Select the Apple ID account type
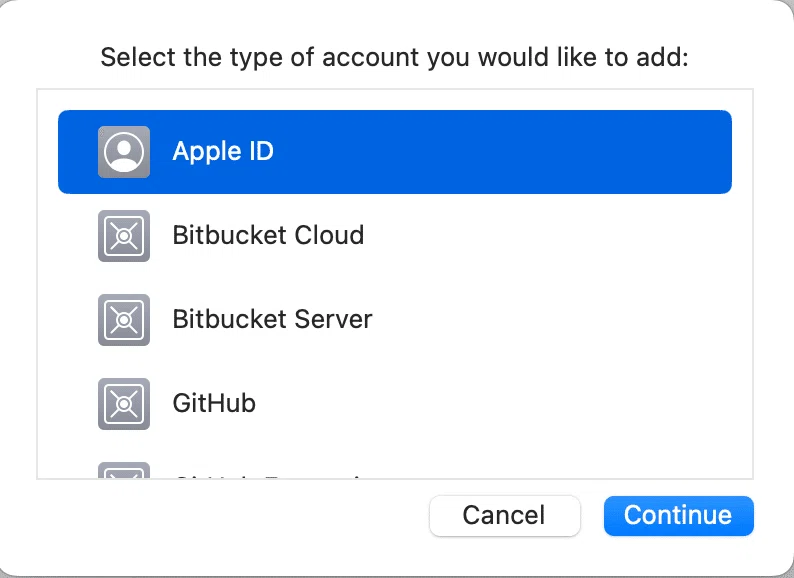 pos(395,152)
